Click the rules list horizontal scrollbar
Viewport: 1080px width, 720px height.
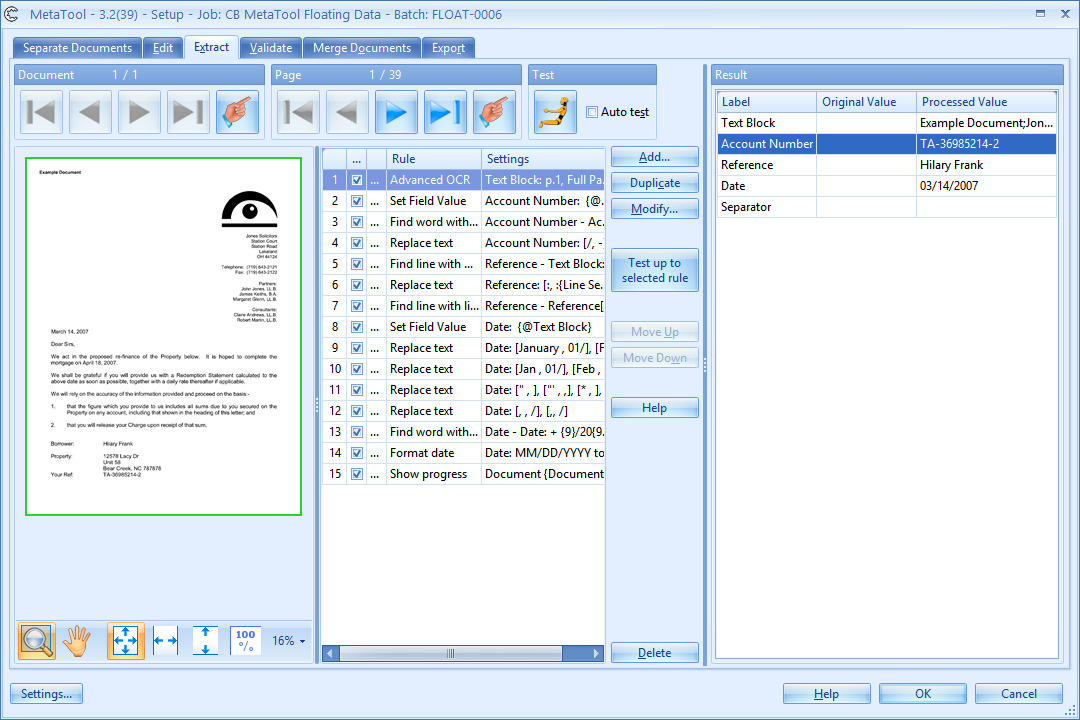pyautogui.click(x=450, y=653)
